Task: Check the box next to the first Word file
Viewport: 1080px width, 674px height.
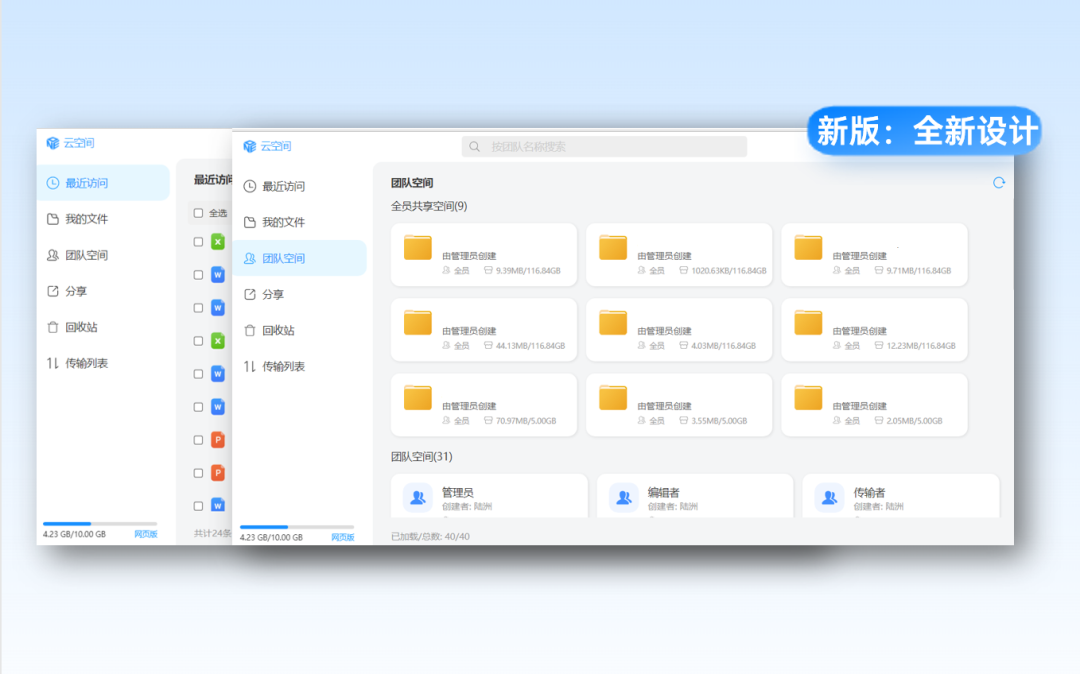Action: tap(196, 275)
